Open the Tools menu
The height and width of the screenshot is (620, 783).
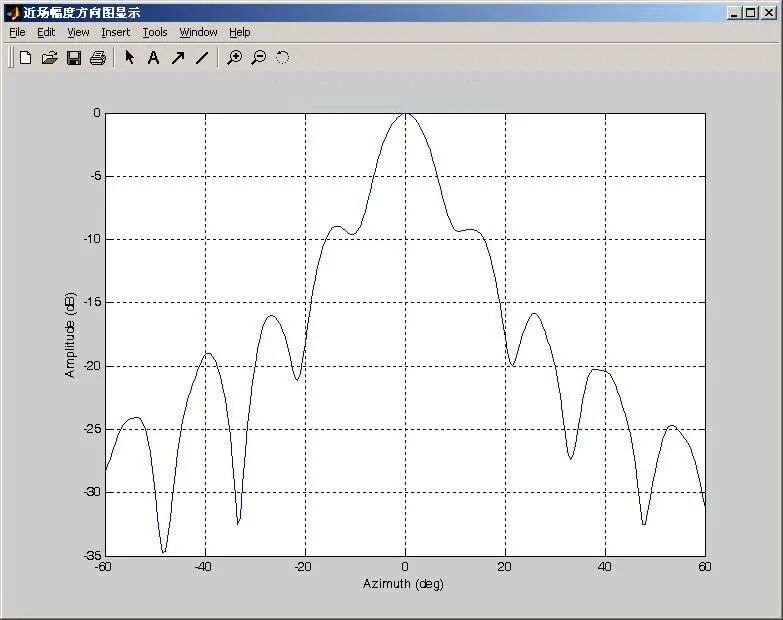tap(155, 32)
